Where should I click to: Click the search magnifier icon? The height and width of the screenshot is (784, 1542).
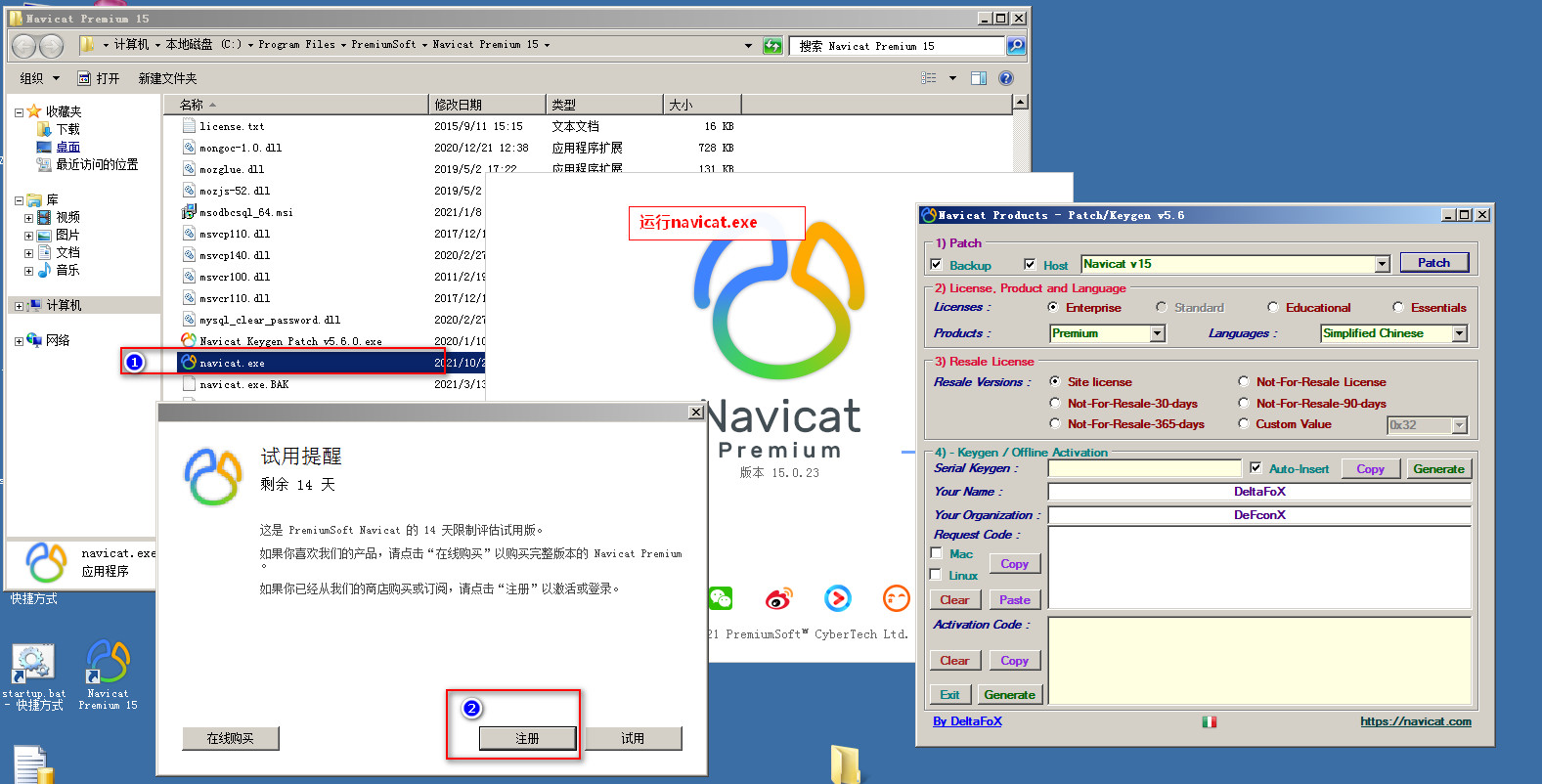point(1016,46)
